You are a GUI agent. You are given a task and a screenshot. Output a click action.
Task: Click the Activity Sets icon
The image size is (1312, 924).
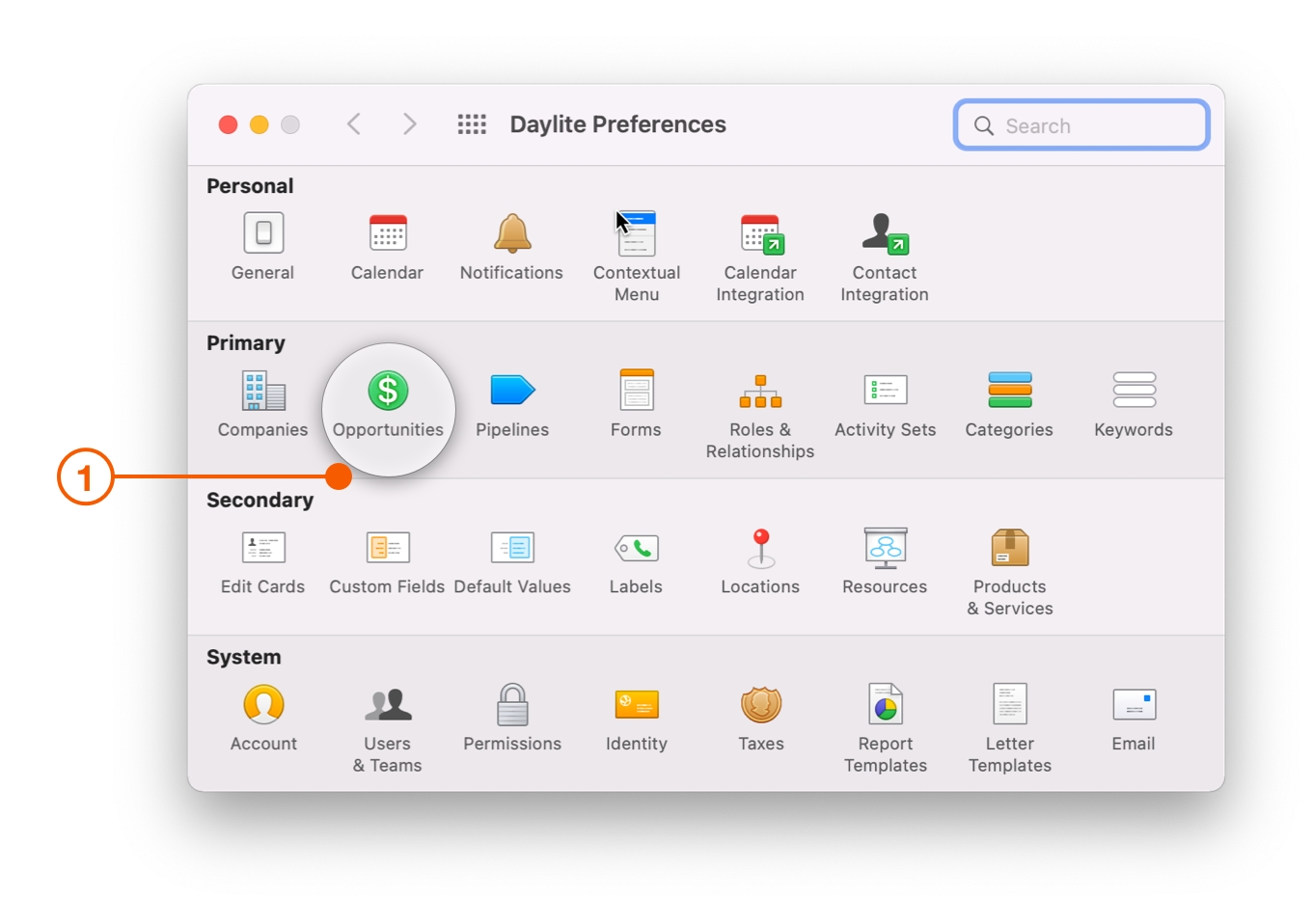(885, 392)
